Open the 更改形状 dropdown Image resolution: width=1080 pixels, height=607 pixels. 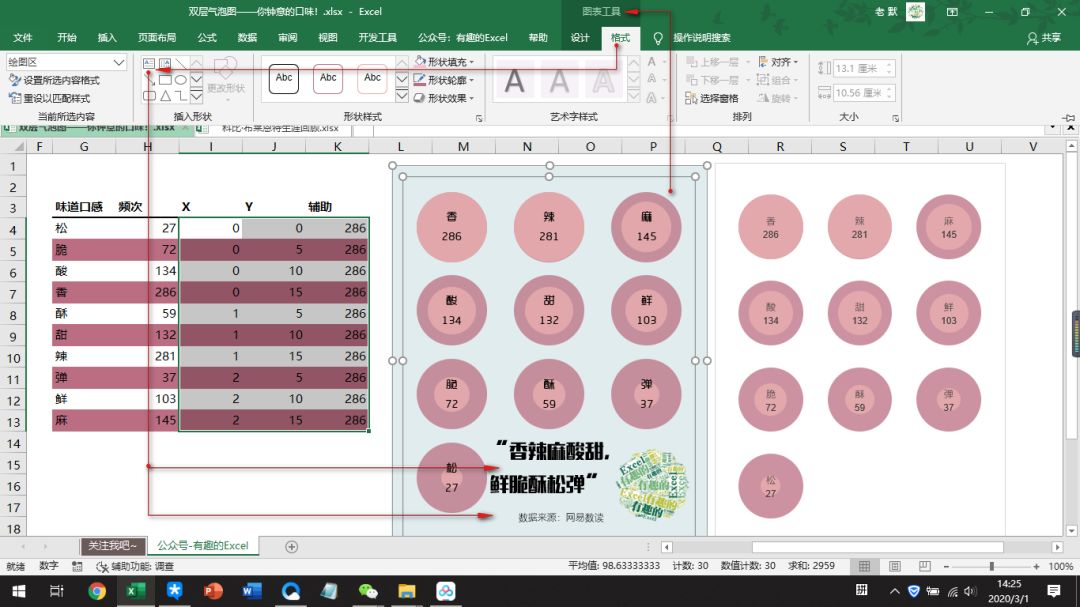pos(225,85)
